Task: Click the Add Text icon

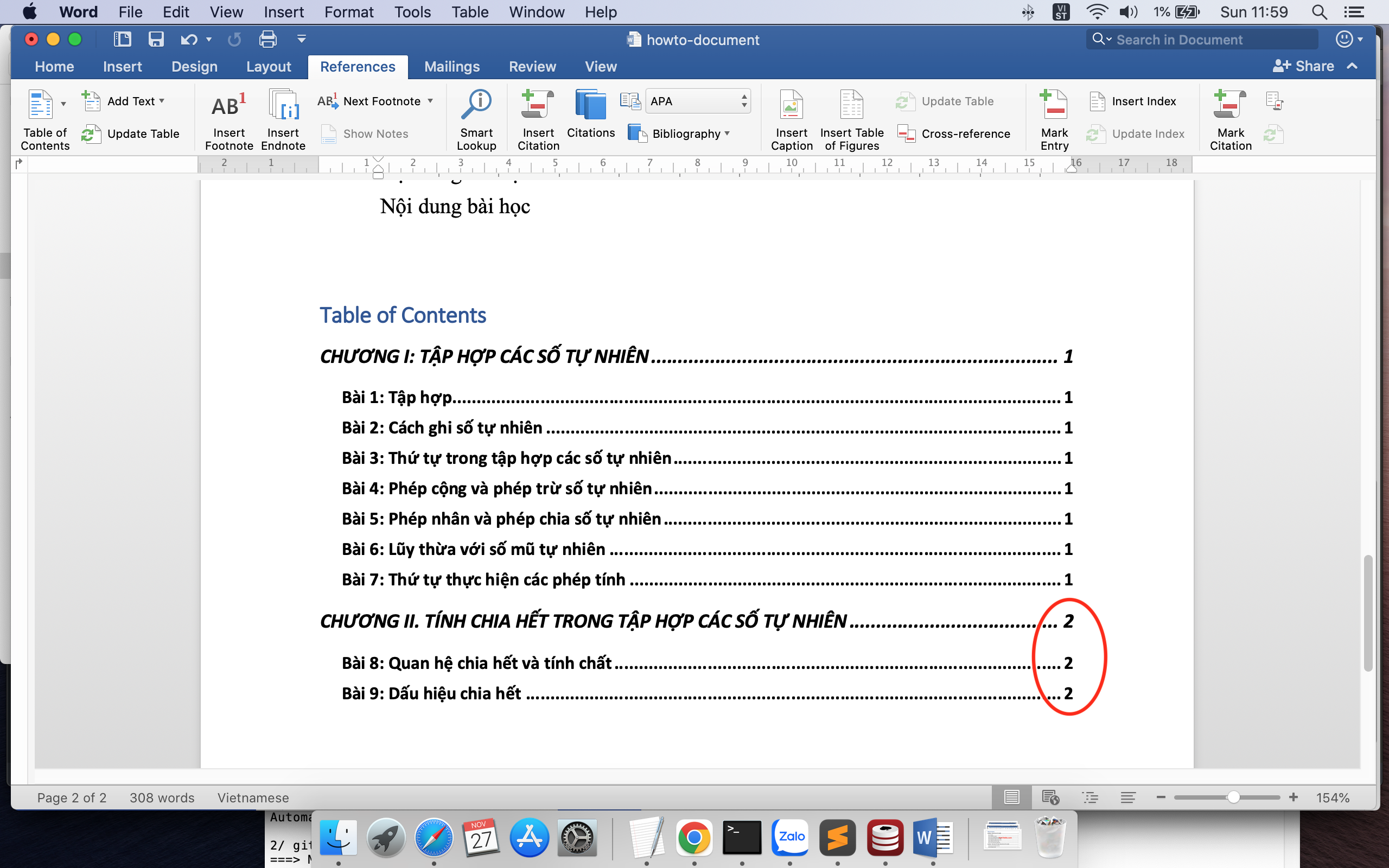Action: pyautogui.click(x=91, y=101)
